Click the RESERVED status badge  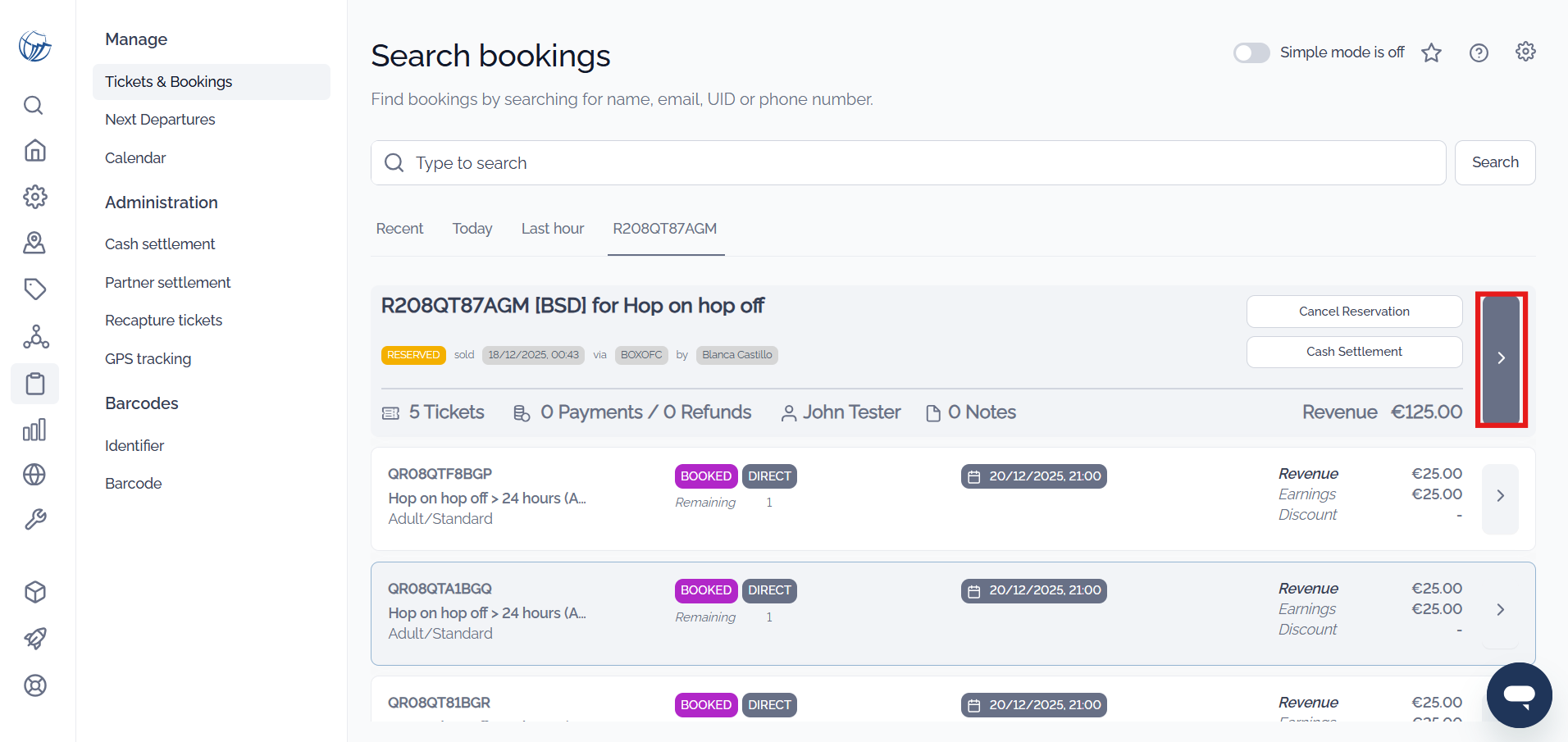coord(413,355)
